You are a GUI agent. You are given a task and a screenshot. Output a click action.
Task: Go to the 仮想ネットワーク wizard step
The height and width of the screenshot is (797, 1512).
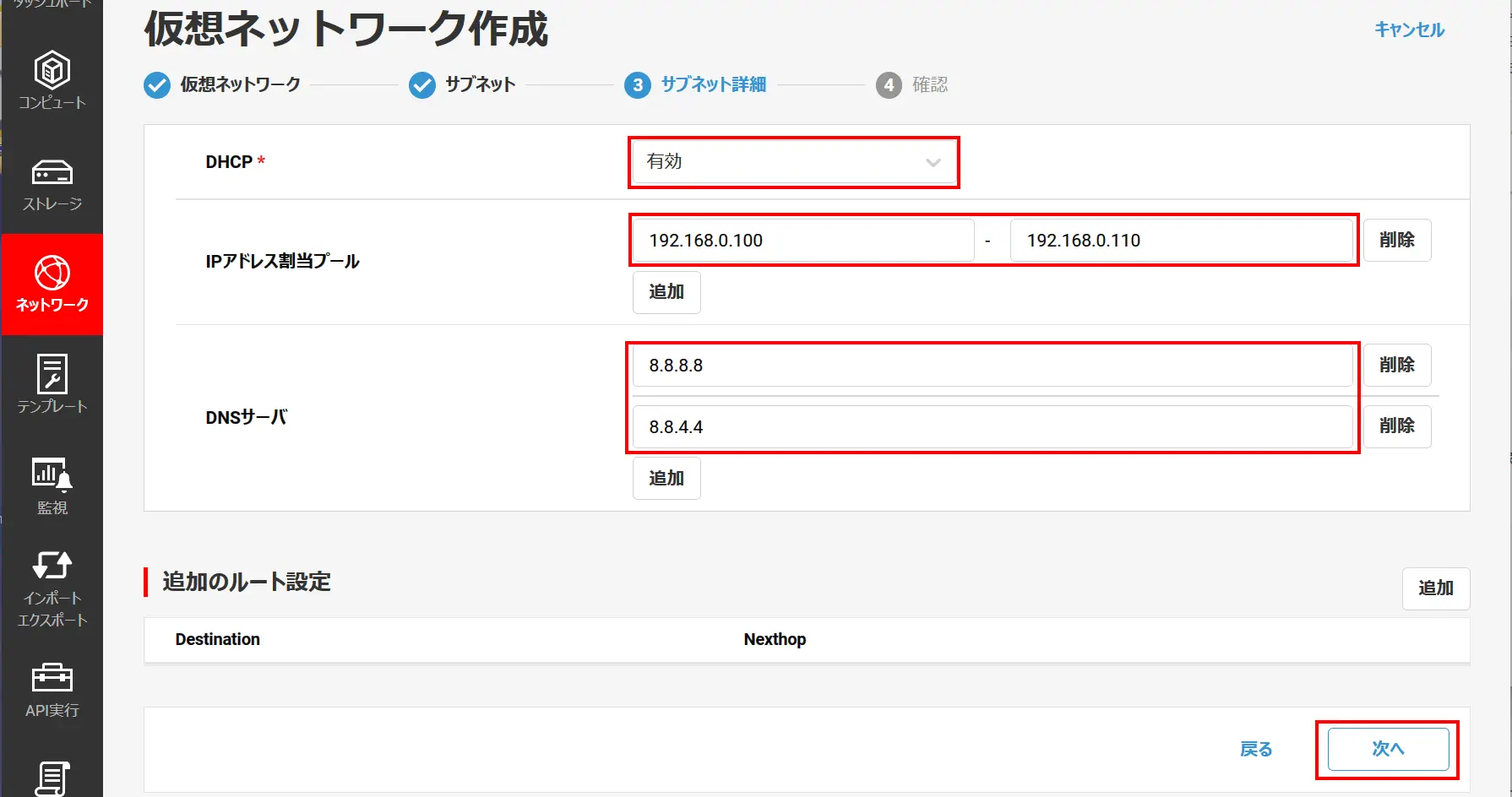222,84
